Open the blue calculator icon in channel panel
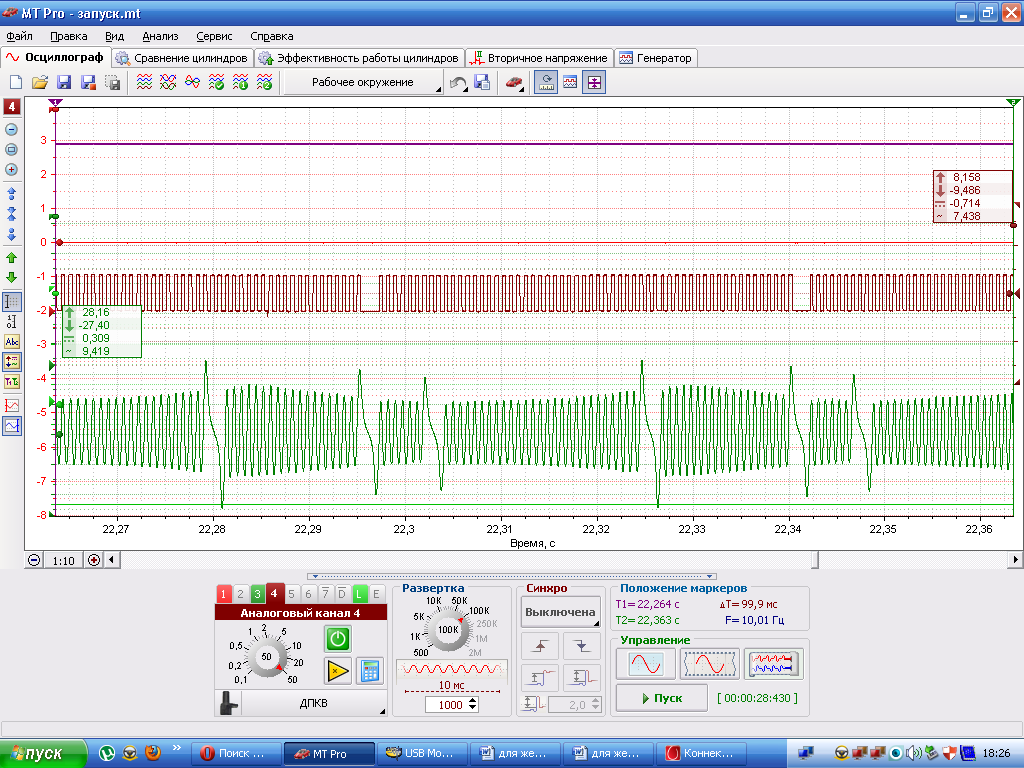This screenshot has width=1024, height=768. [x=370, y=671]
